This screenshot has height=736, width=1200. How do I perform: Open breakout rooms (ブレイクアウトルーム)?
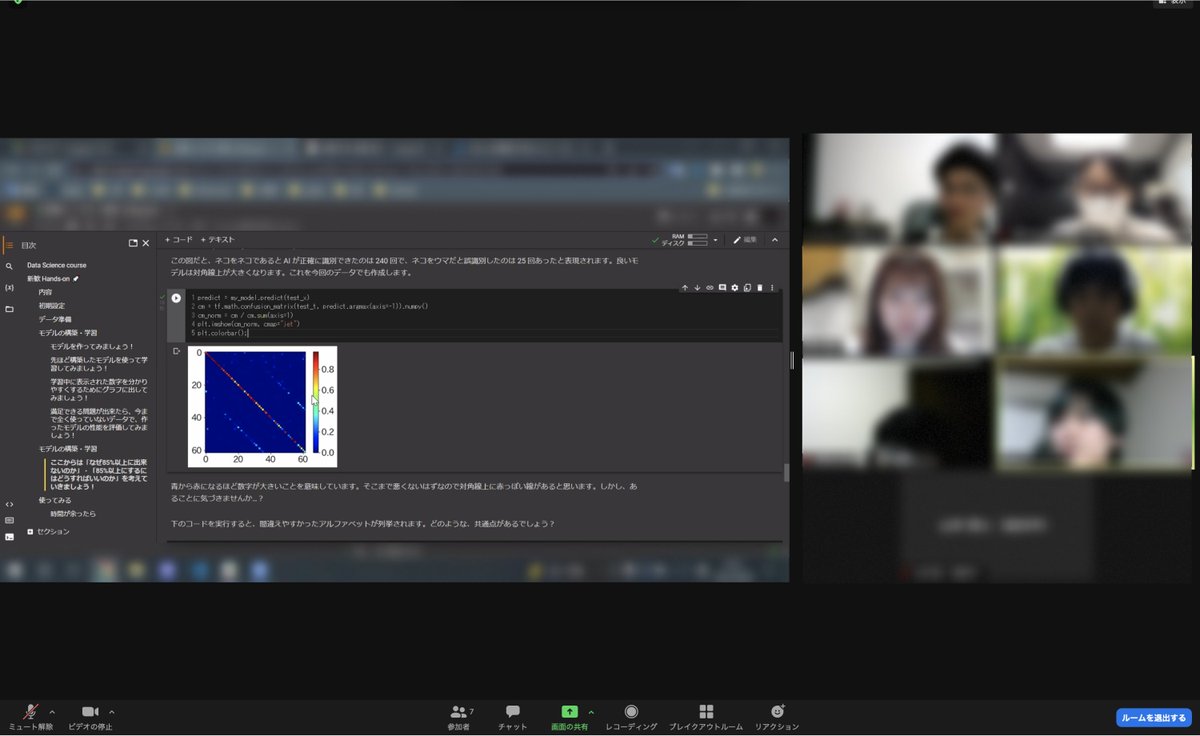click(706, 716)
